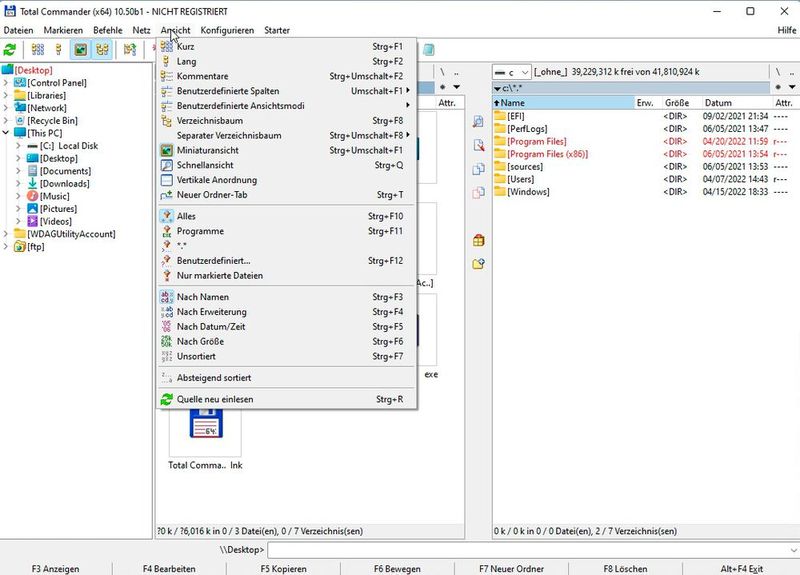Click the notepad icon at toolbar right
The image size is (800, 575).
tap(429, 49)
